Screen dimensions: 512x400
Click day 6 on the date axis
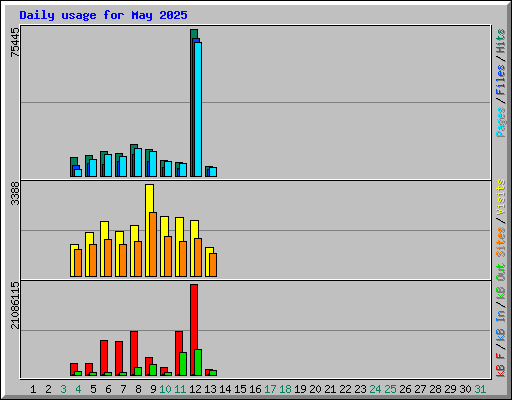[x=108, y=389]
